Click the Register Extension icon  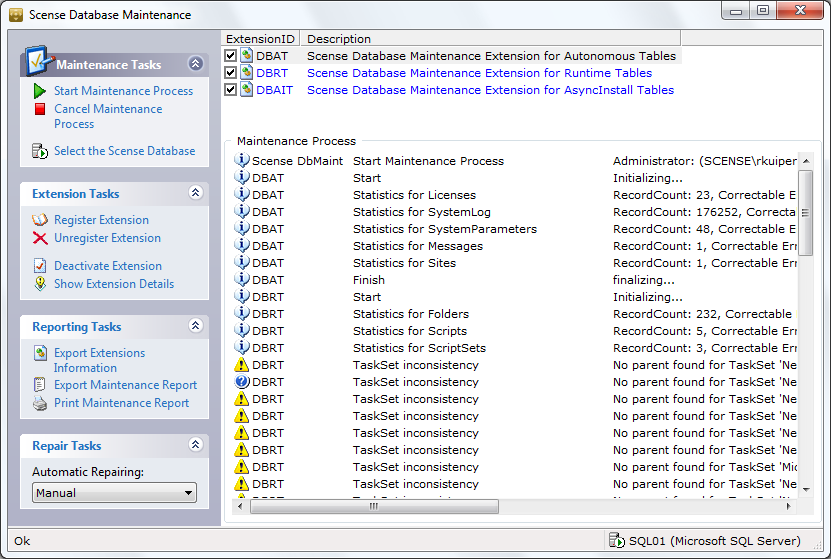[40, 220]
